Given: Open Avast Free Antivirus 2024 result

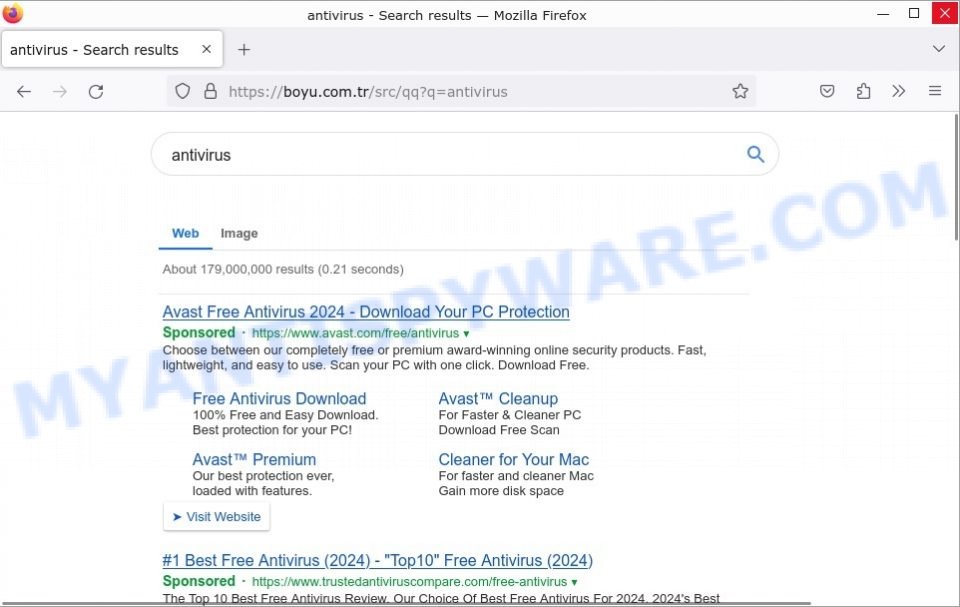Looking at the screenshot, I should (x=366, y=312).
